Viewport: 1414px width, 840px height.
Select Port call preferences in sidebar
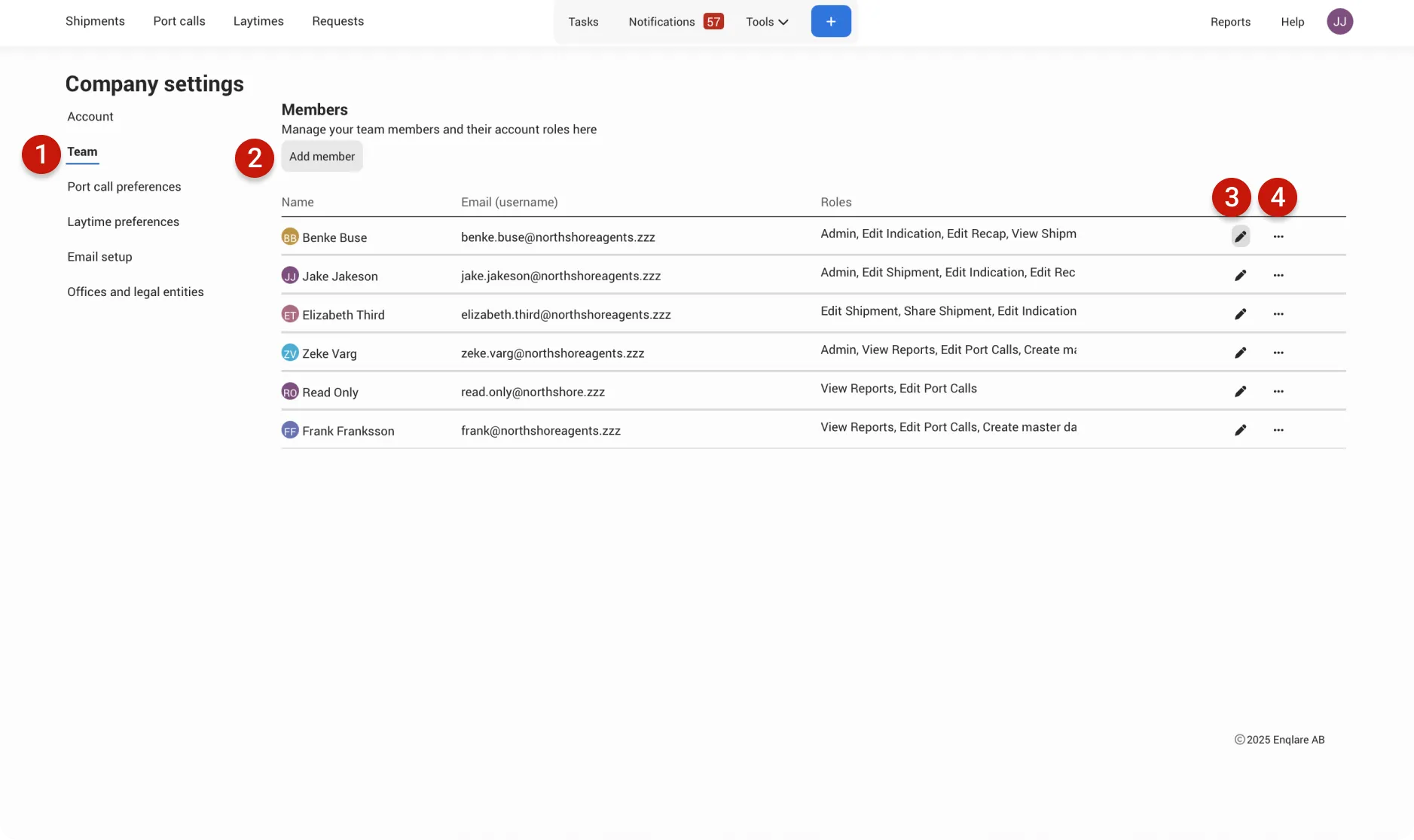coord(124,187)
